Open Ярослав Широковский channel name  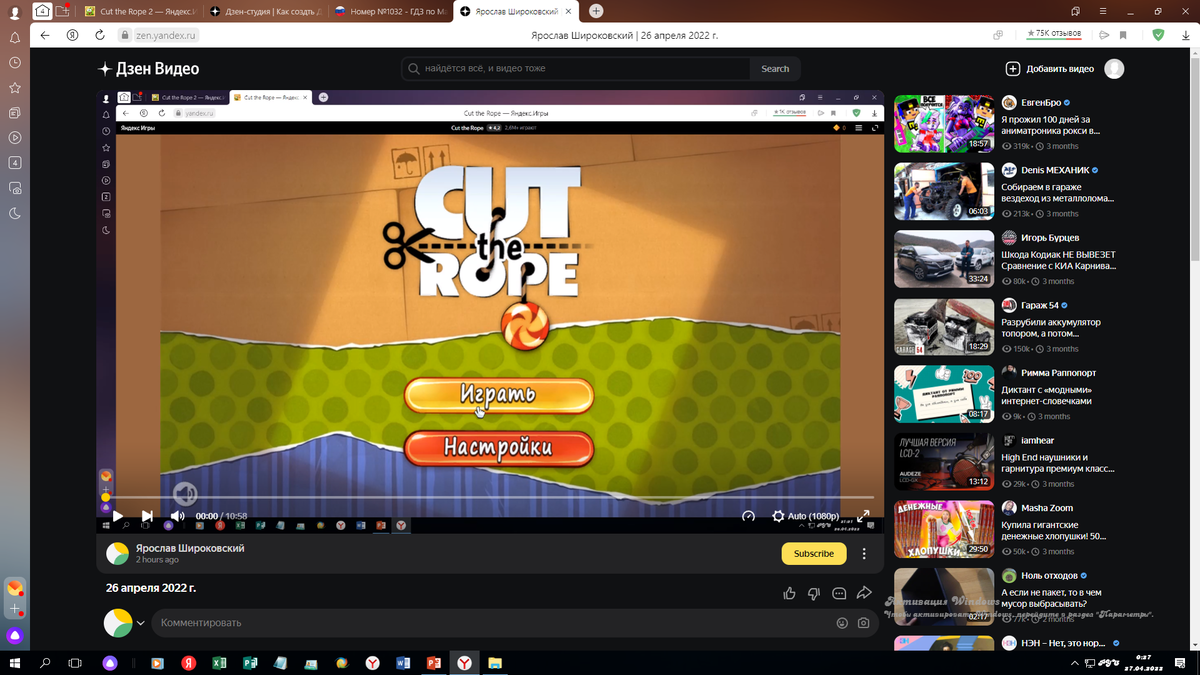tap(190, 548)
